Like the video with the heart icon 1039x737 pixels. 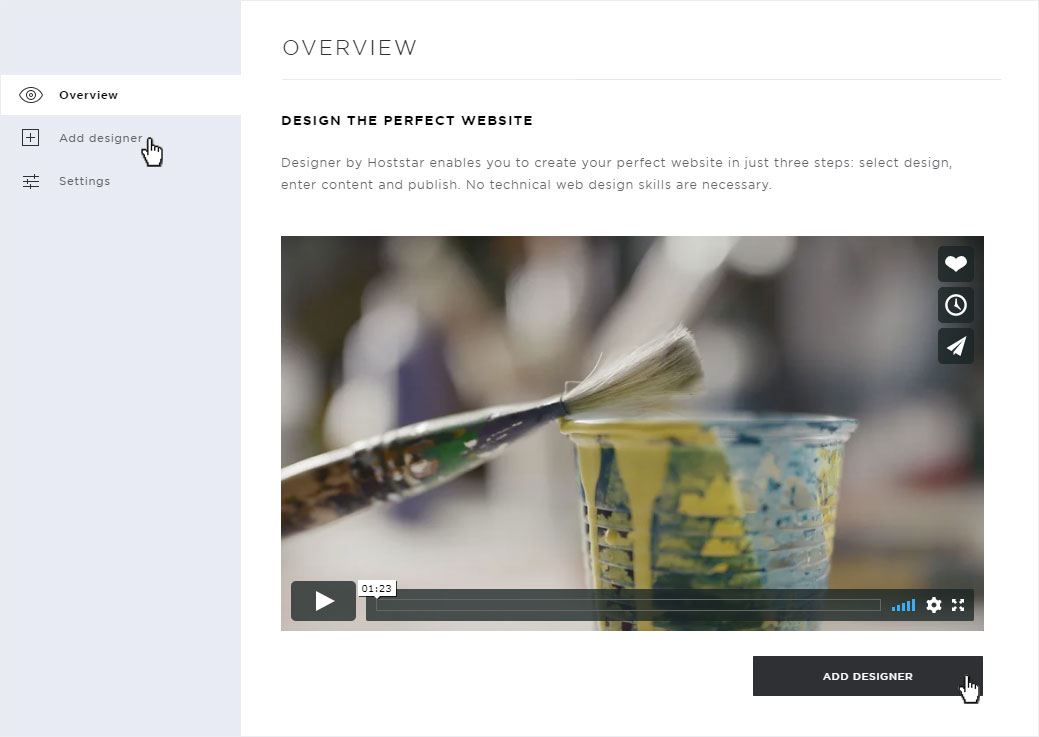[x=956, y=264]
